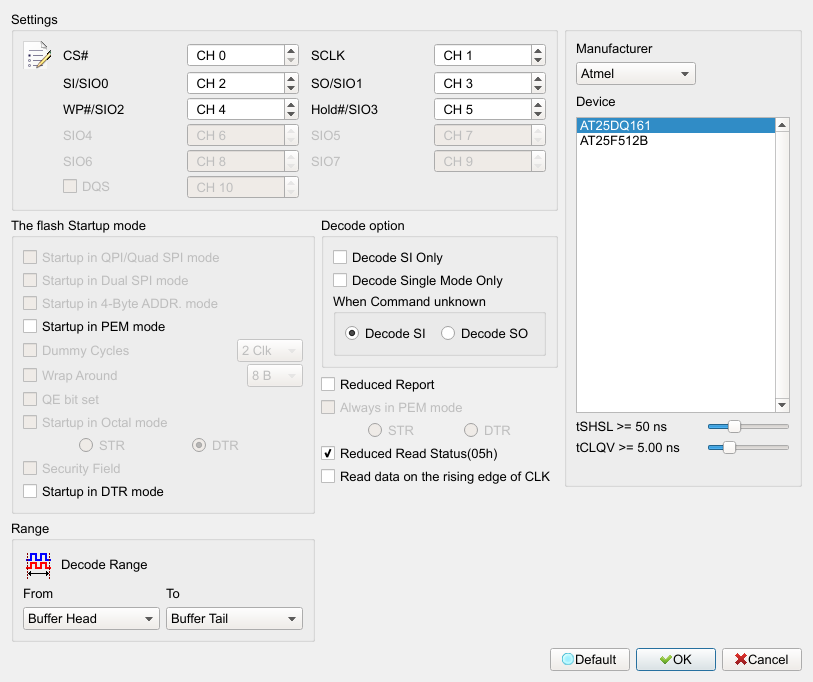This screenshot has height=682, width=813.
Task: Decrement the SO/SIO1 channel spinner
Action: point(538,88)
